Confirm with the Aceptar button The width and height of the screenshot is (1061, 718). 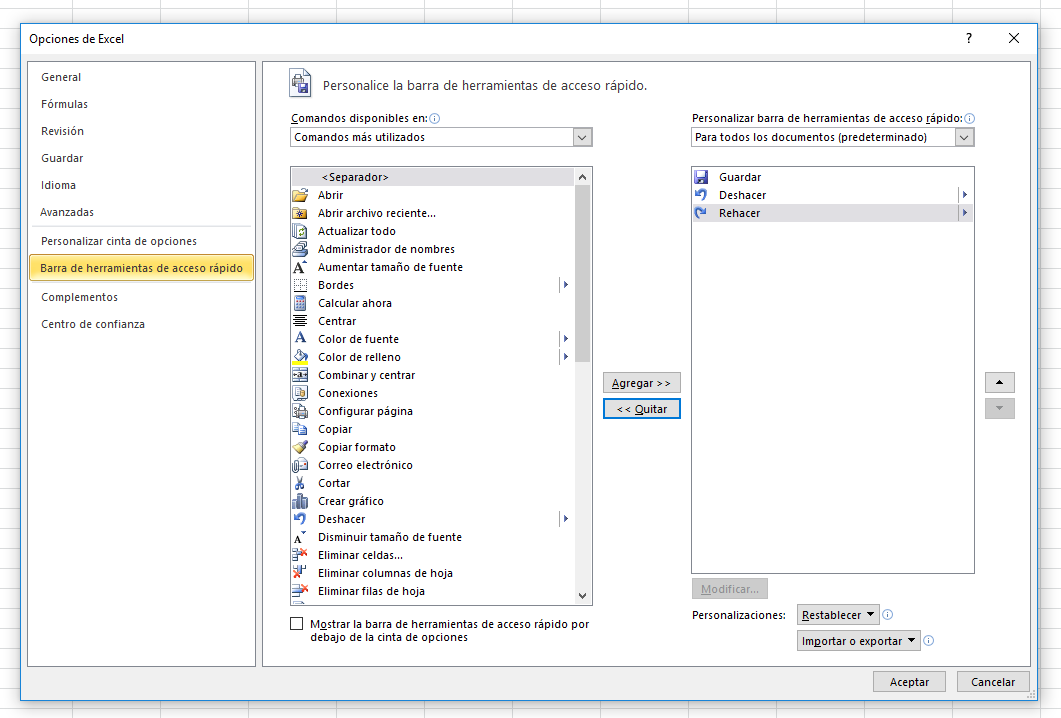click(909, 681)
